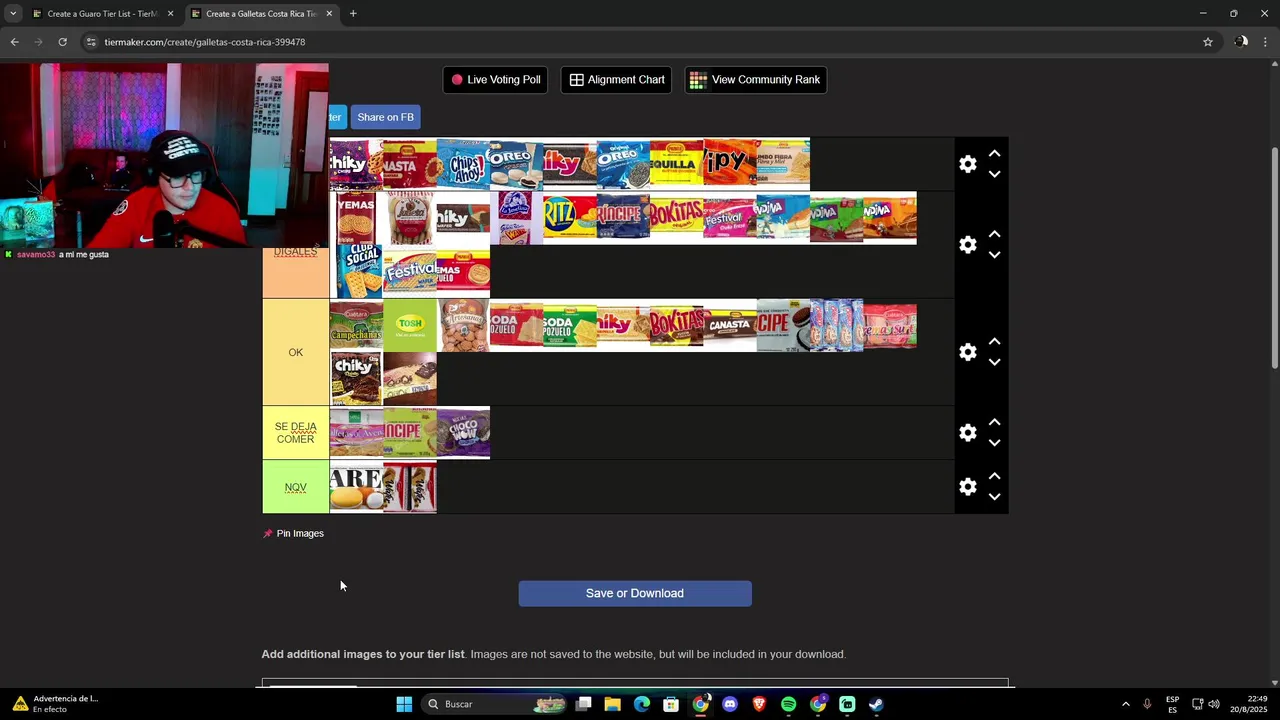Select the Choco Wow image

pos(463,432)
